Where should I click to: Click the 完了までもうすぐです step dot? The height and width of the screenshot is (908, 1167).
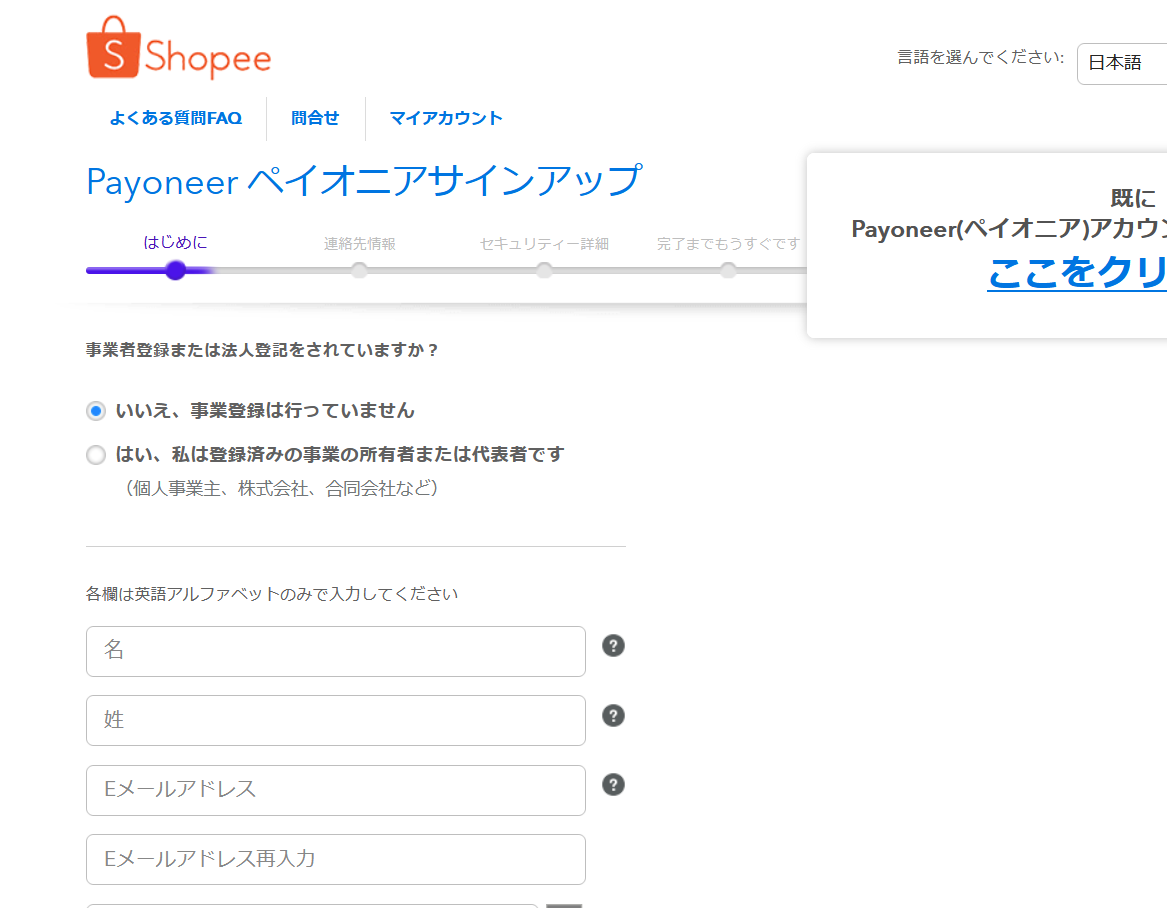[728, 270]
